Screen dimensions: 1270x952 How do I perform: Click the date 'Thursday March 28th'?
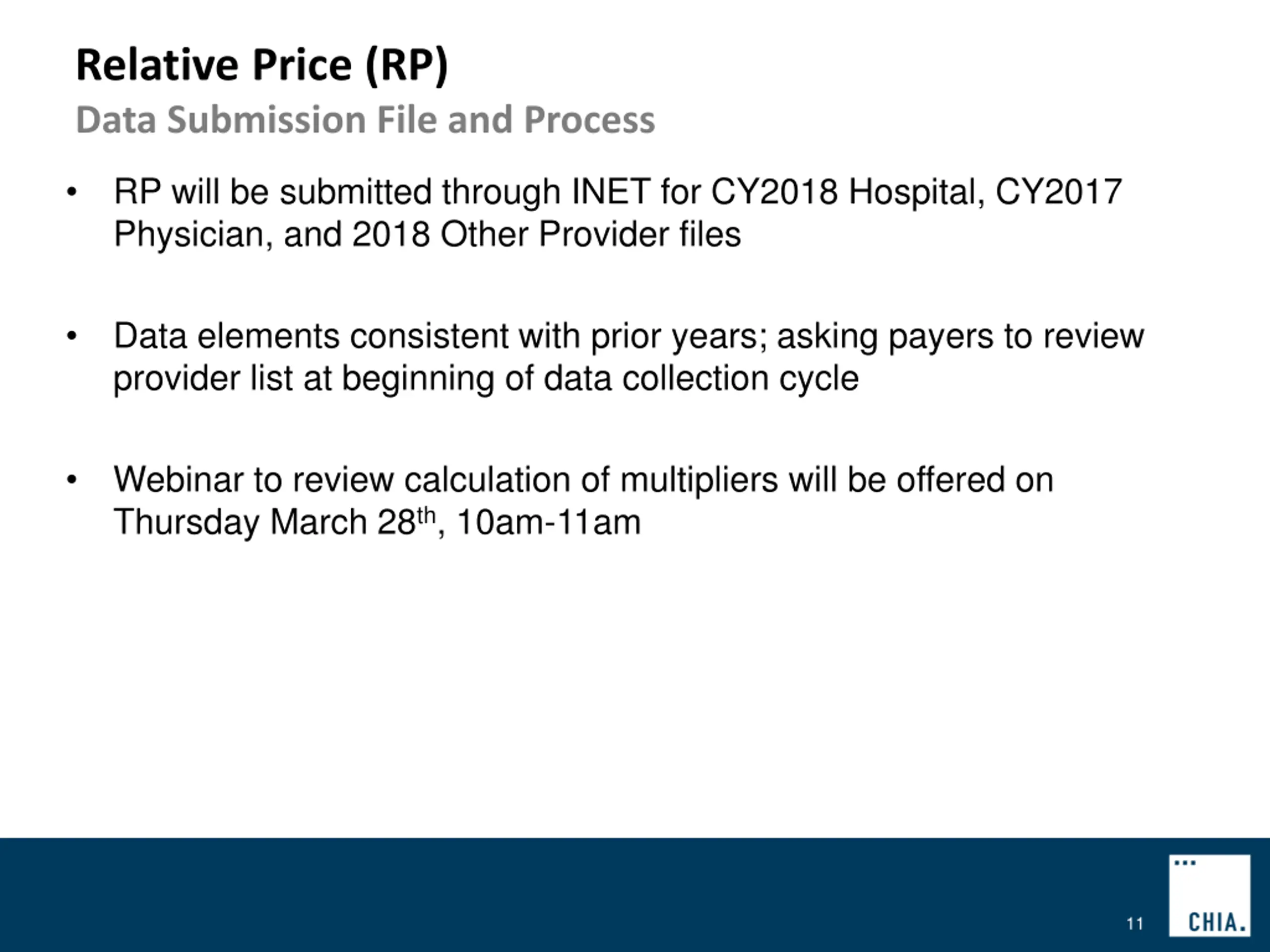274,522
